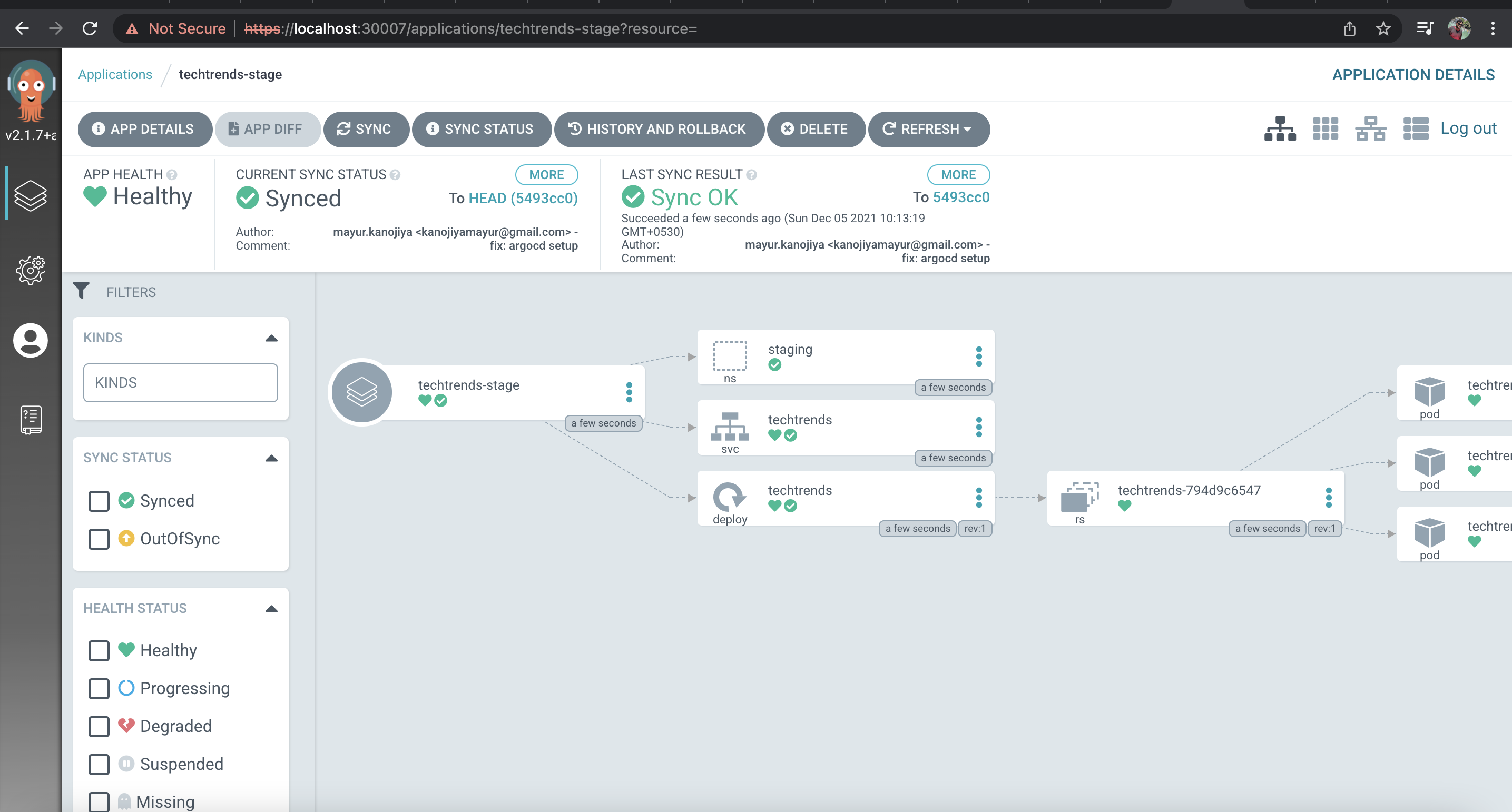
Task: Click the Applications breadcrumb link
Action: tap(115, 74)
